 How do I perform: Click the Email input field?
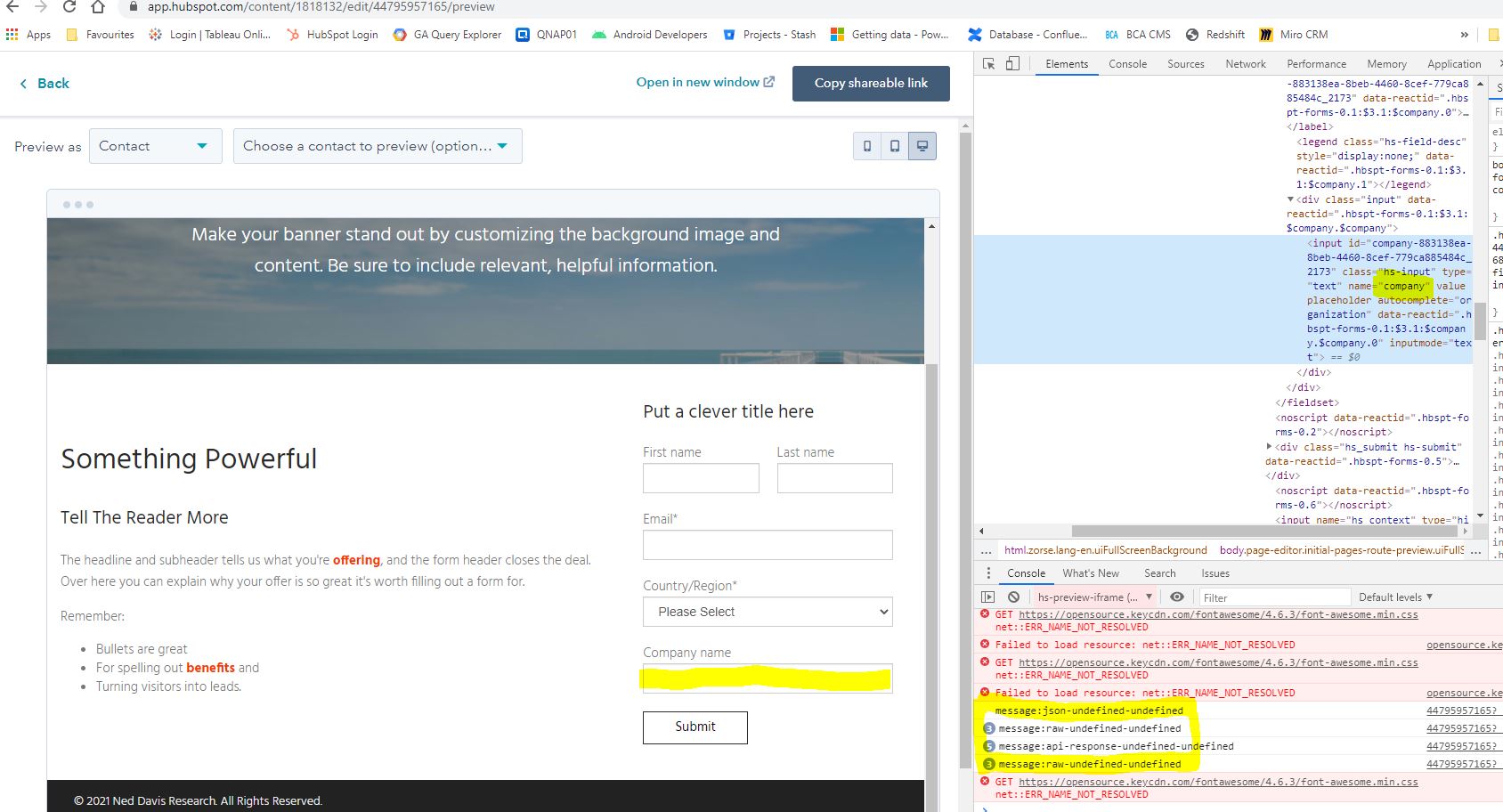768,545
